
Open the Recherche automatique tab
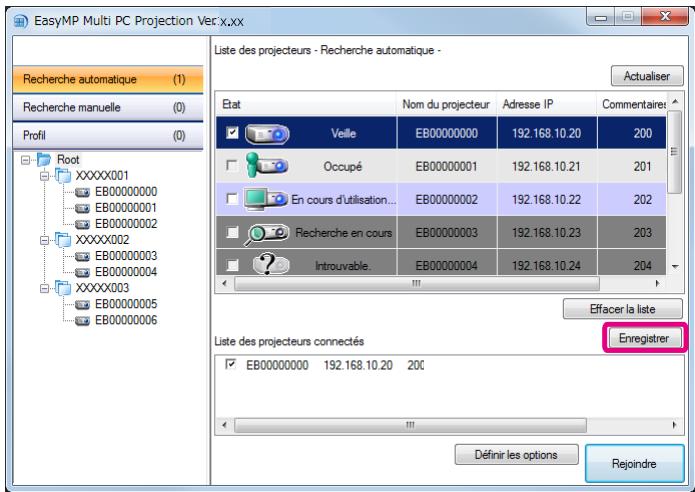coord(108,79)
